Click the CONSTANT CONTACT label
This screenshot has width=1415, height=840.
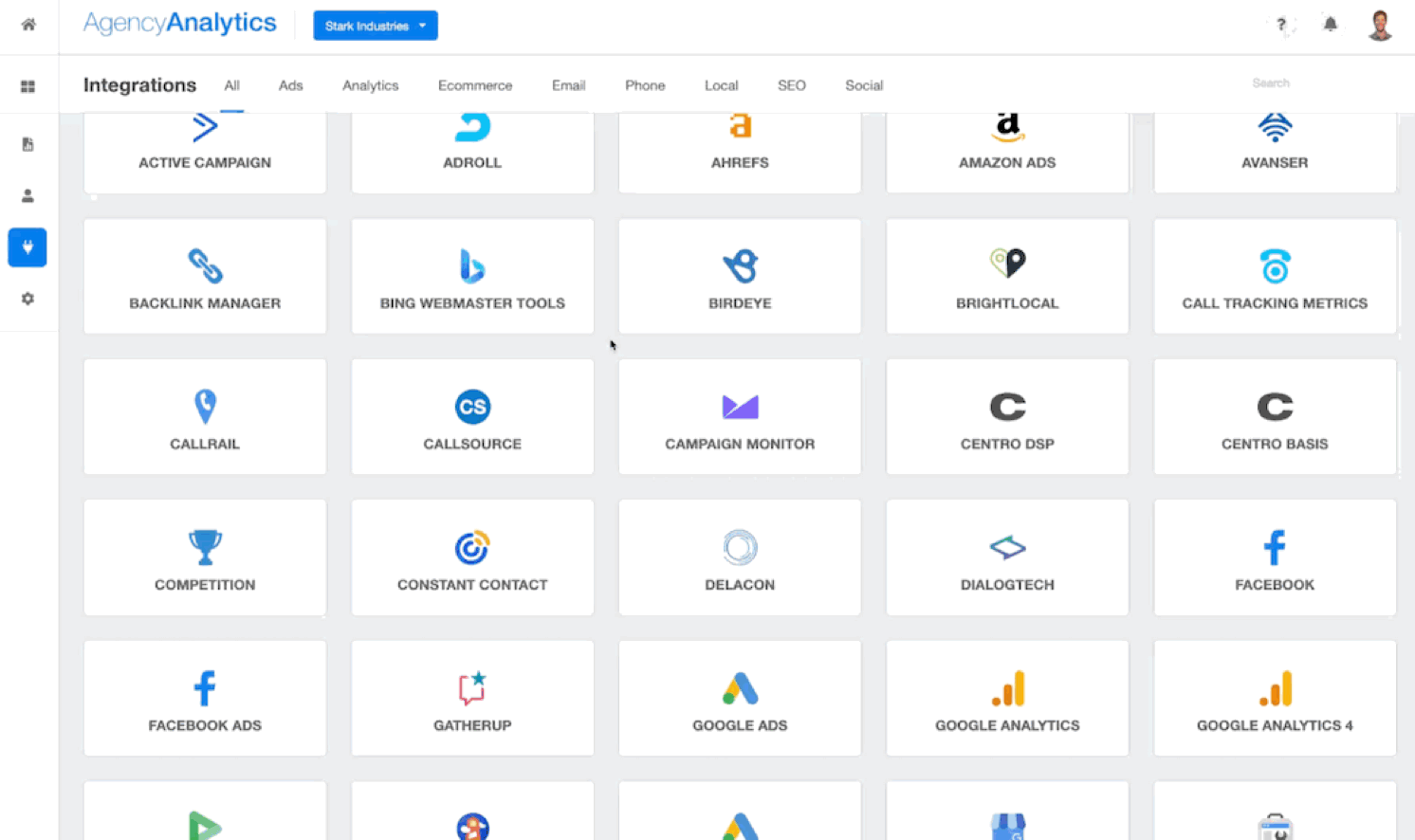point(472,585)
